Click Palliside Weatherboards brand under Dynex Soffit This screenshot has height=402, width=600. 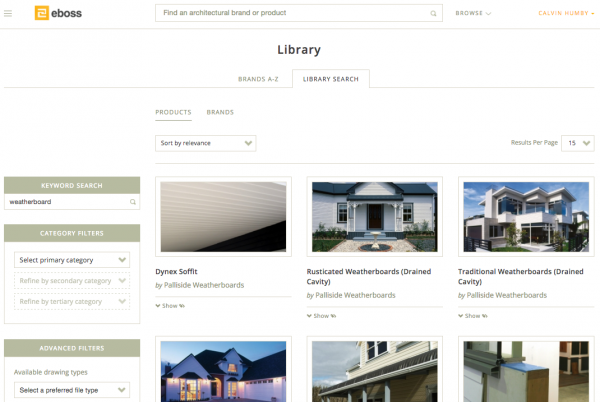click(204, 285)
